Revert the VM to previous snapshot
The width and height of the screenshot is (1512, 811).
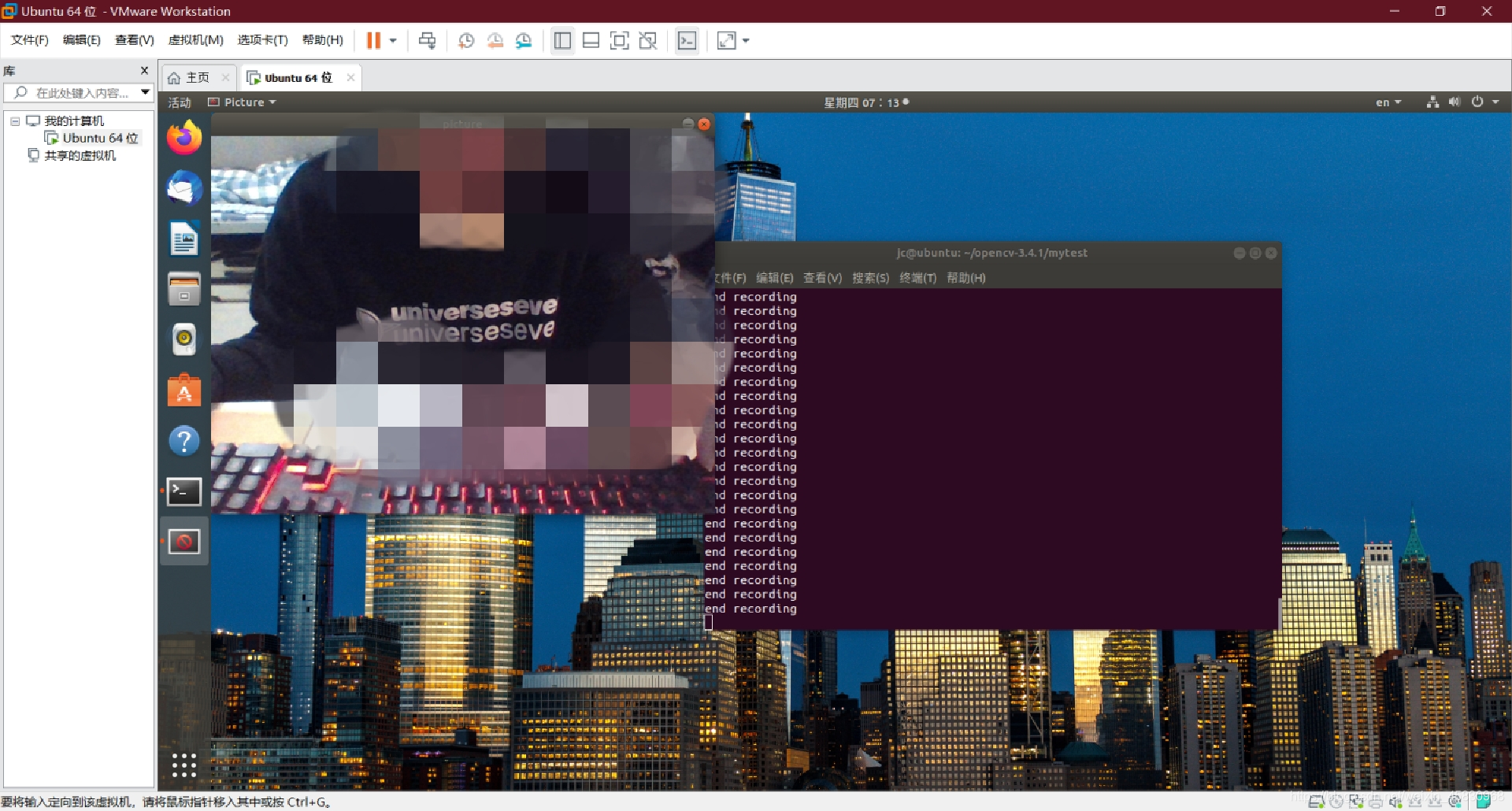[x=495, y=40]
